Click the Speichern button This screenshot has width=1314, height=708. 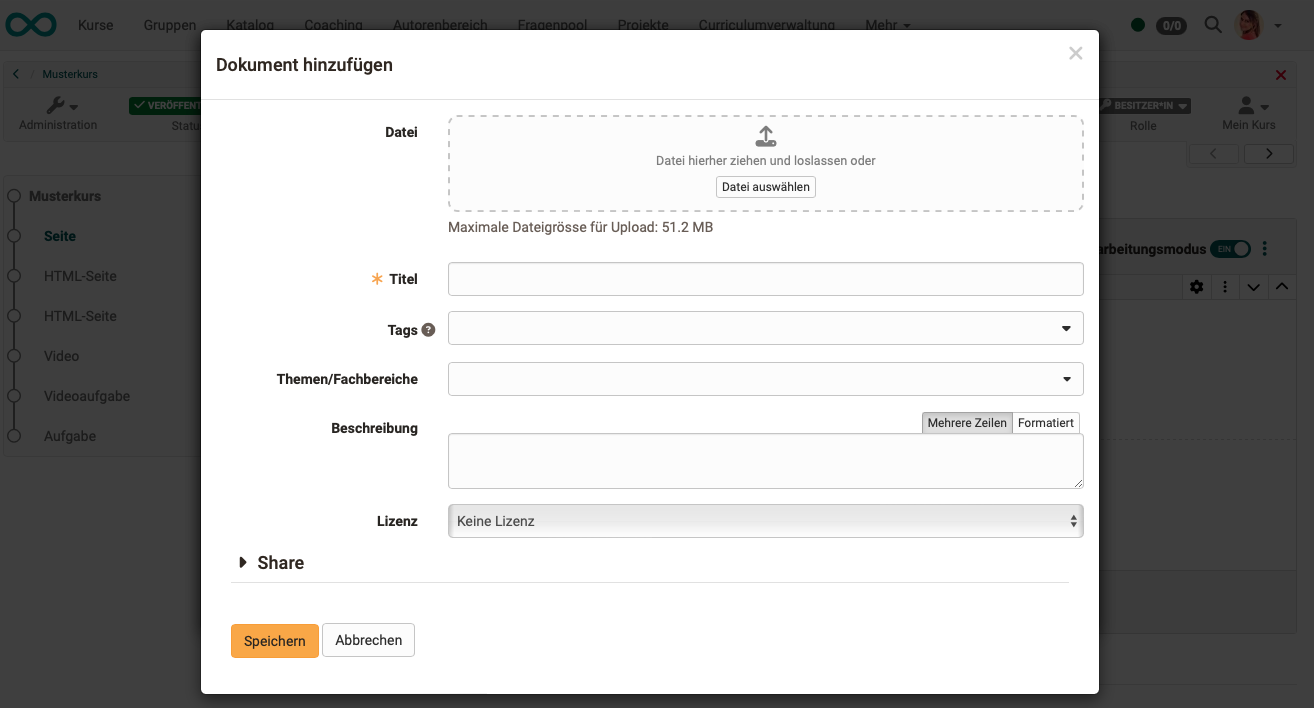point(274,641)
